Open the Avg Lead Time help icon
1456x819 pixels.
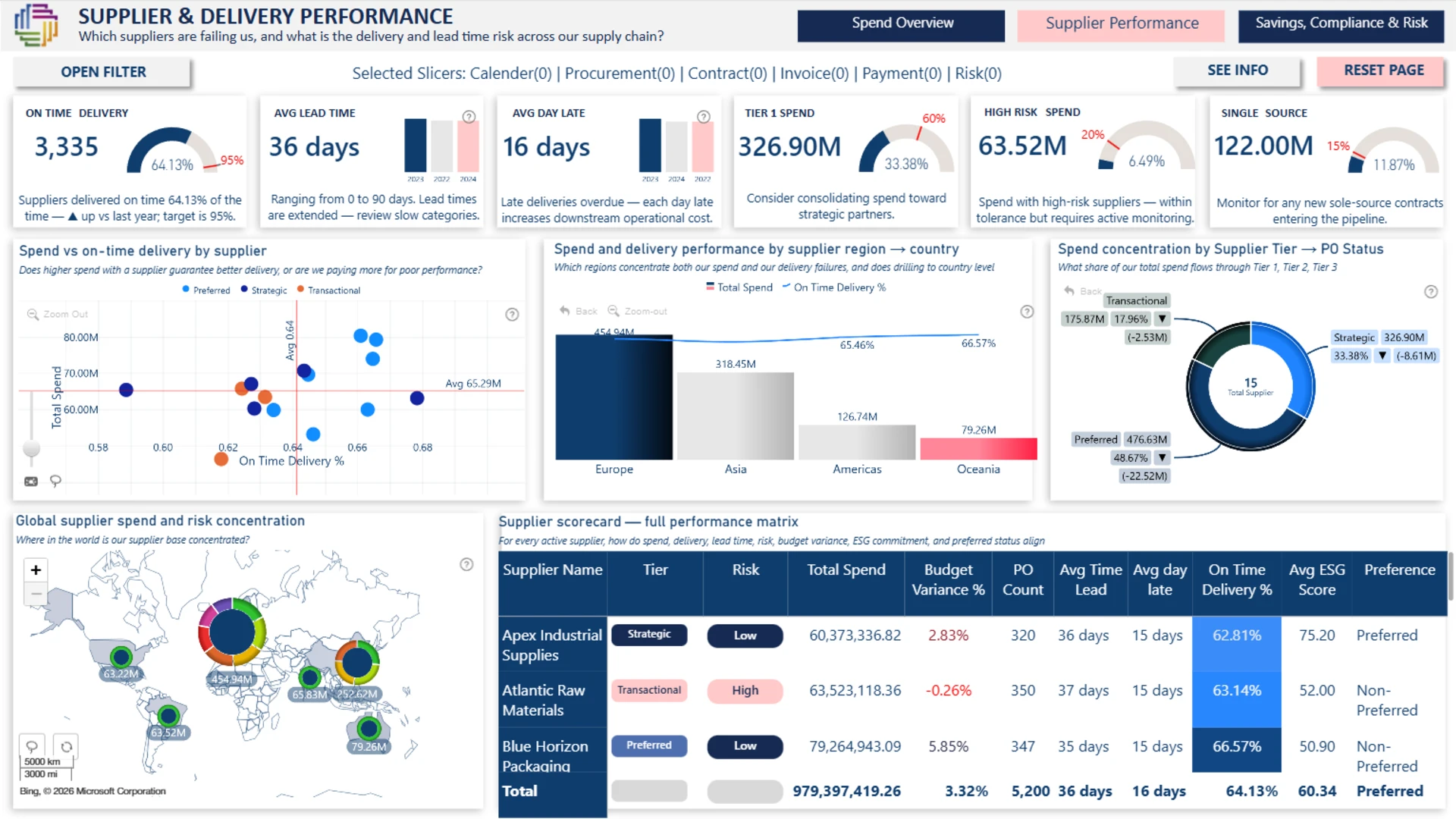[469, 117]
